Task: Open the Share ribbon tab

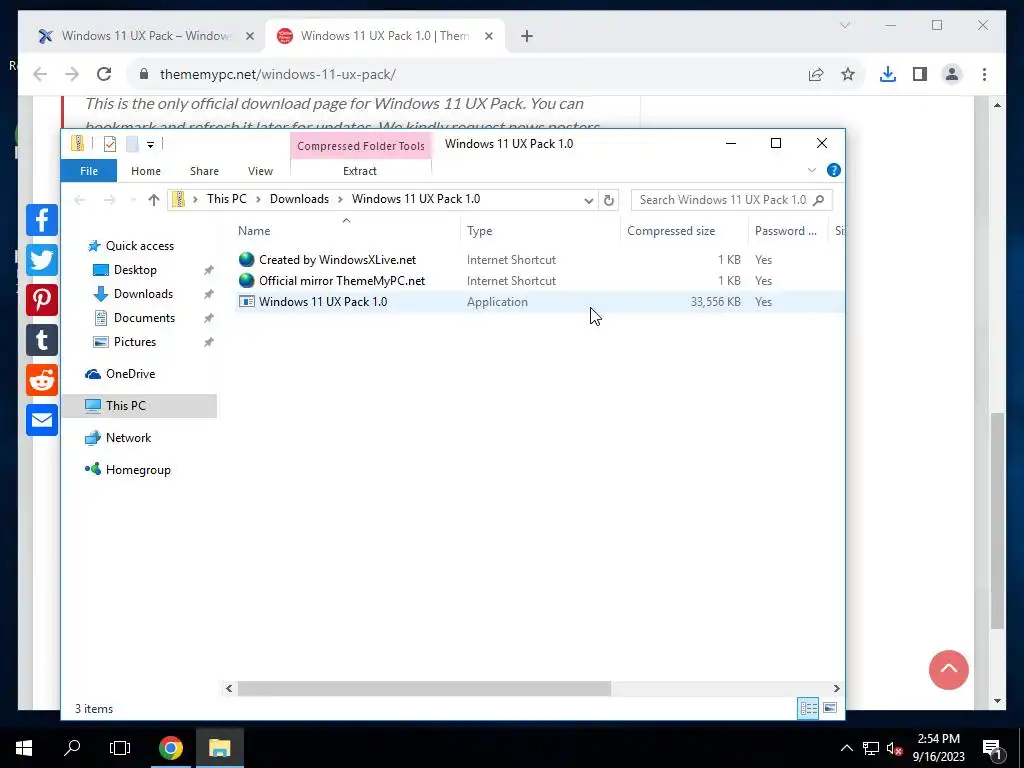Action: (204, 171)
